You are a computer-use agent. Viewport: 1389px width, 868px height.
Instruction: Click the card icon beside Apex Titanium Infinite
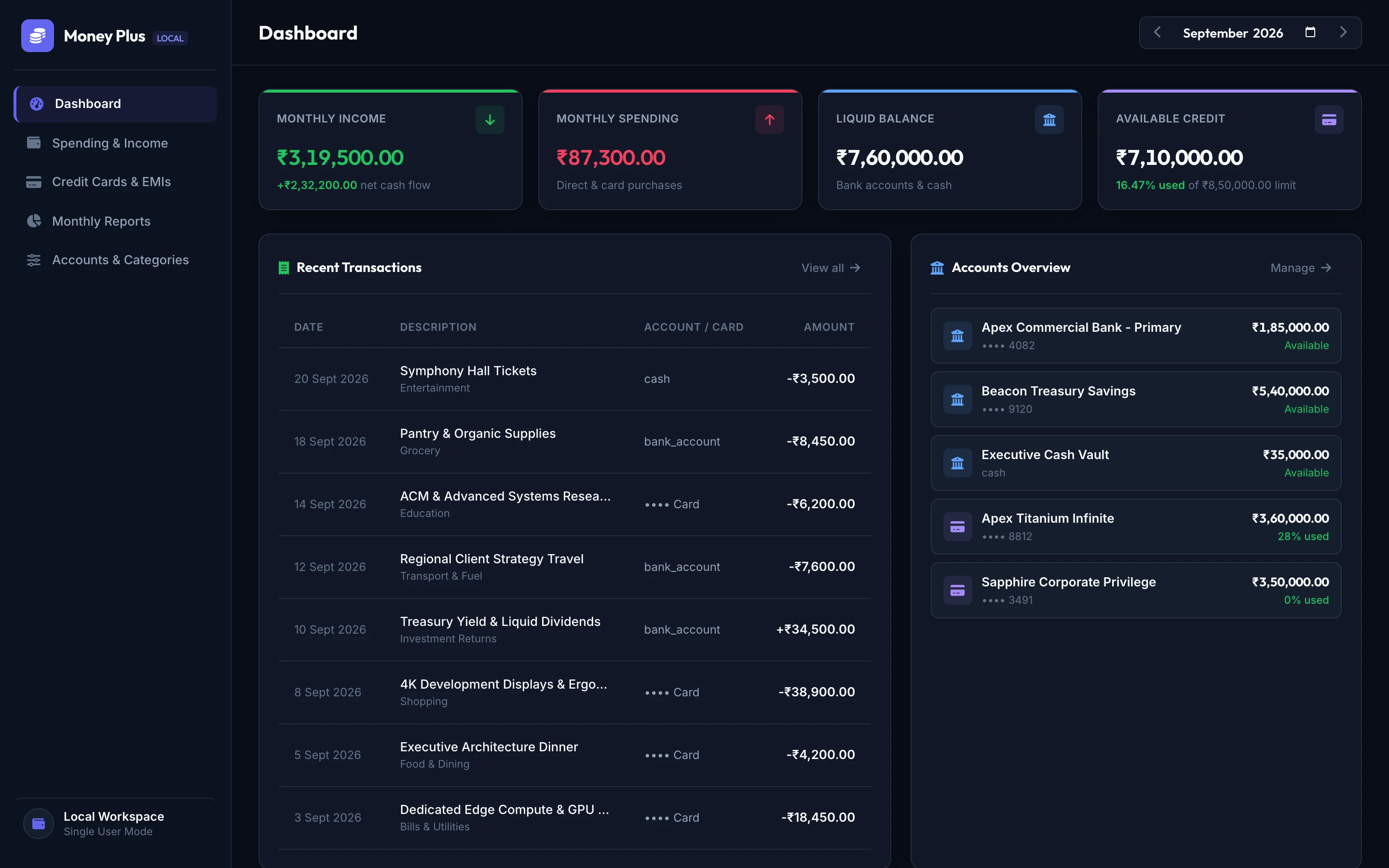957,527
